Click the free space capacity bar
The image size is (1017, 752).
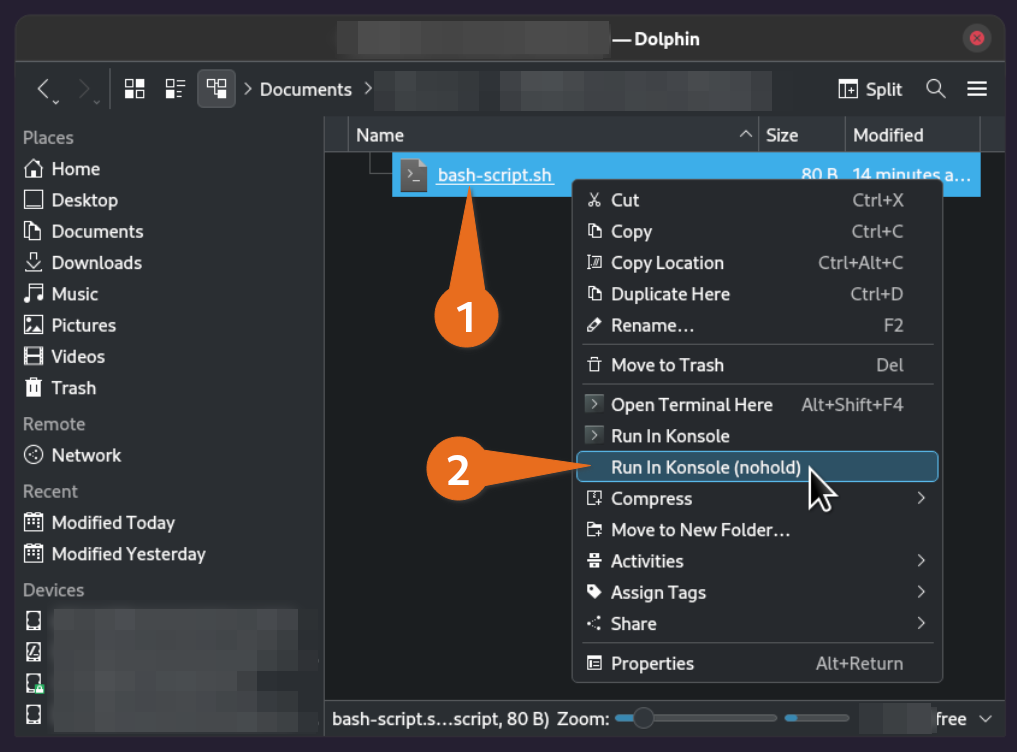816,718
